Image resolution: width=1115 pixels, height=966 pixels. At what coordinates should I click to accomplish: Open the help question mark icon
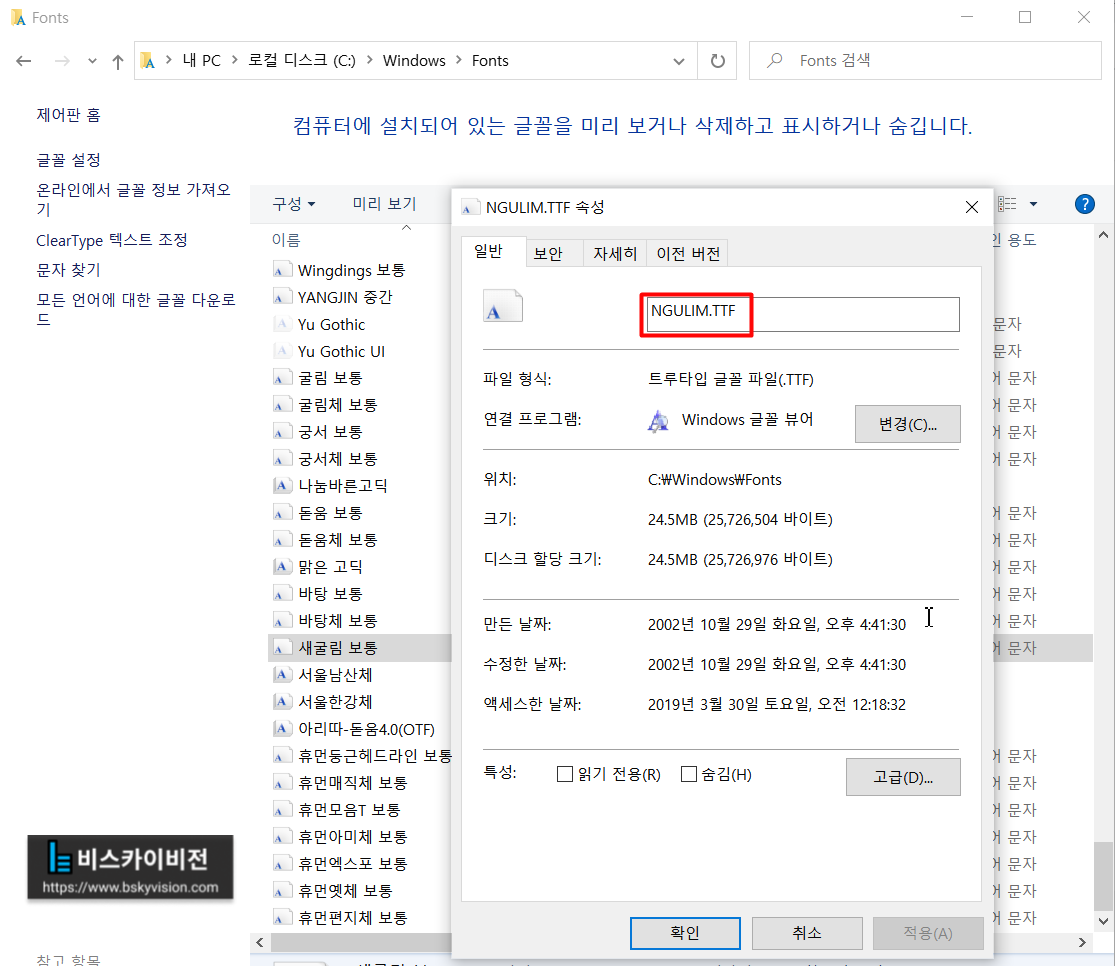(1084, 203)
